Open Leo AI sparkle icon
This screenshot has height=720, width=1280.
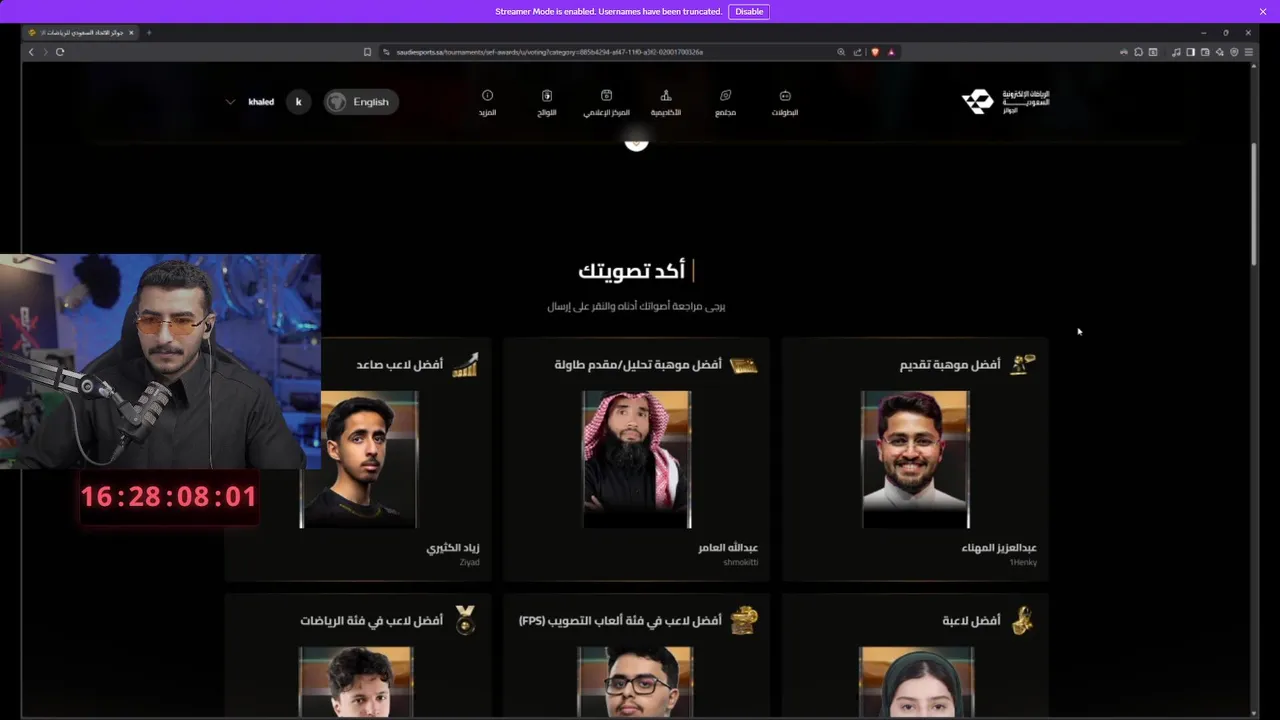[x=1220, y=52]
